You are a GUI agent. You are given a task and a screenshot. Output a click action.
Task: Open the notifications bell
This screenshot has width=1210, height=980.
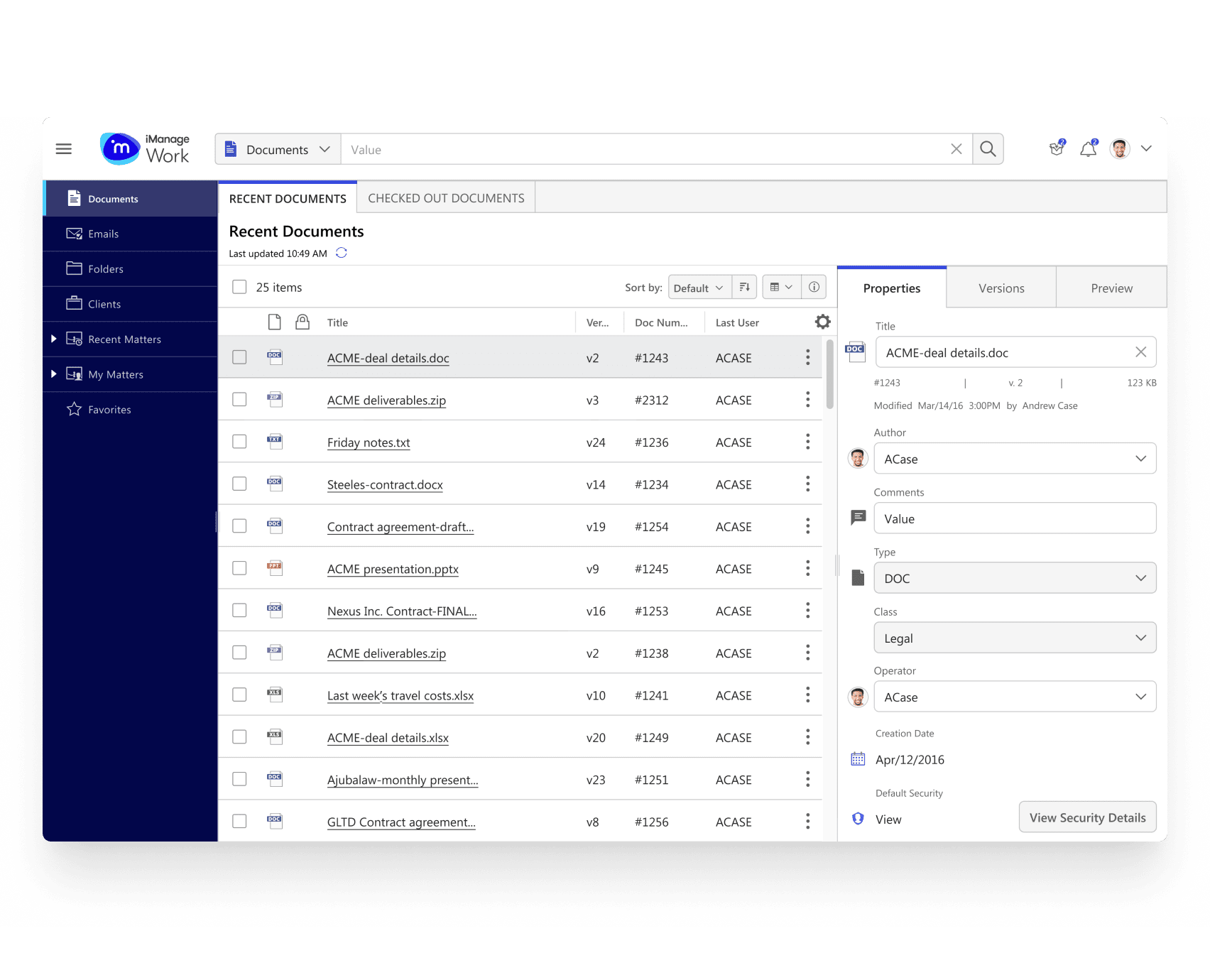pos(1087,148)
